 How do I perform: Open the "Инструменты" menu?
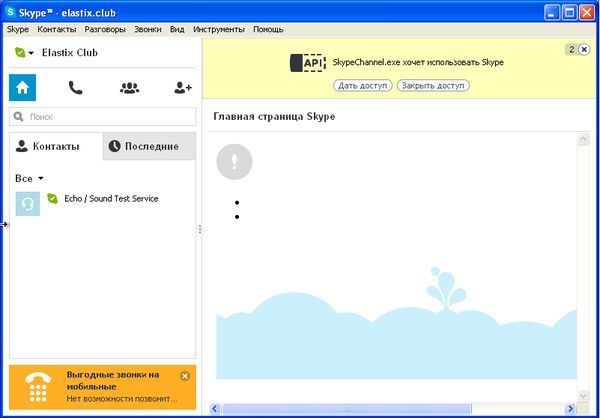click(219, 30)
